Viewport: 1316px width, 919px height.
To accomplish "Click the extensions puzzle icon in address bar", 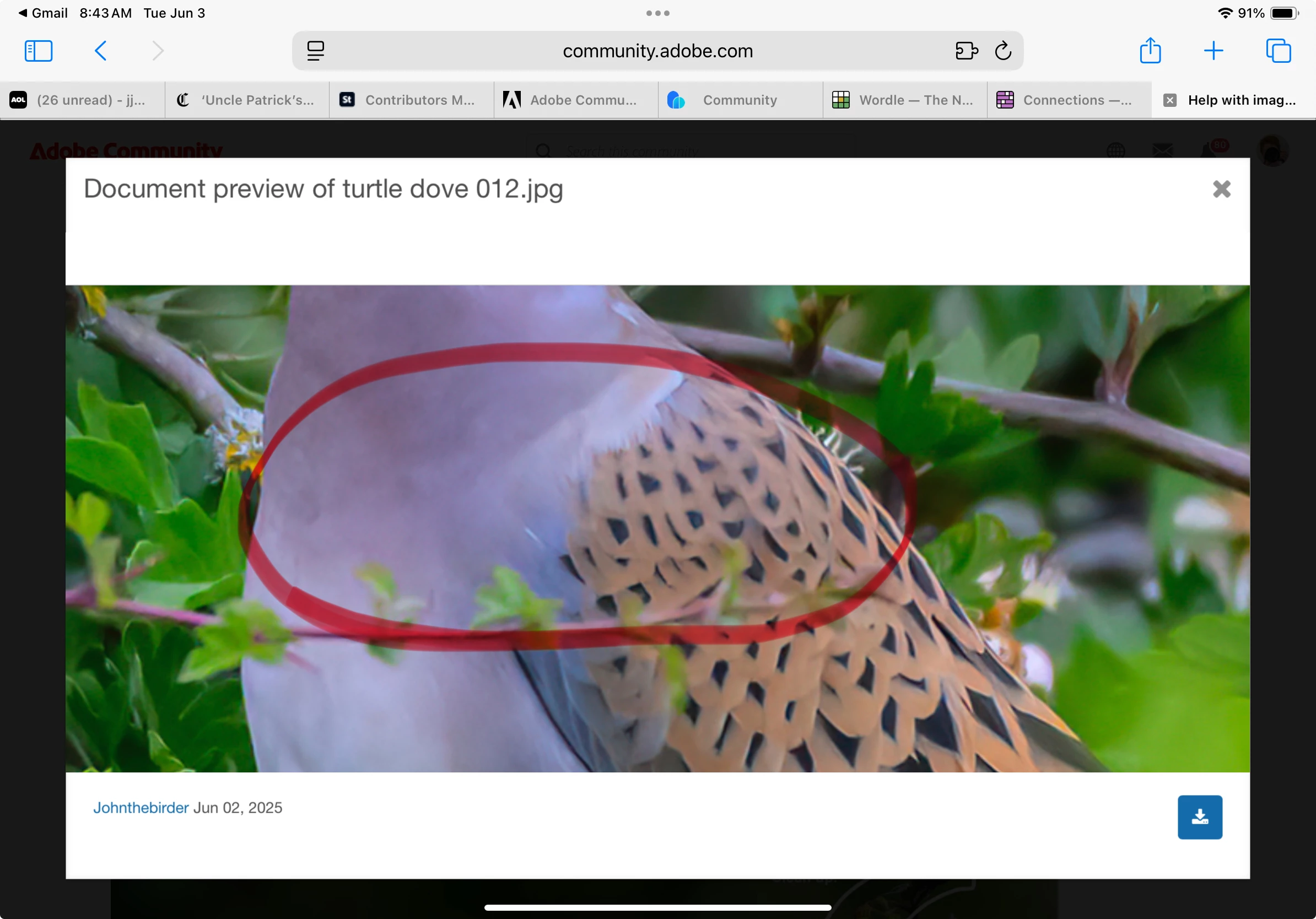I will [967, 51].
